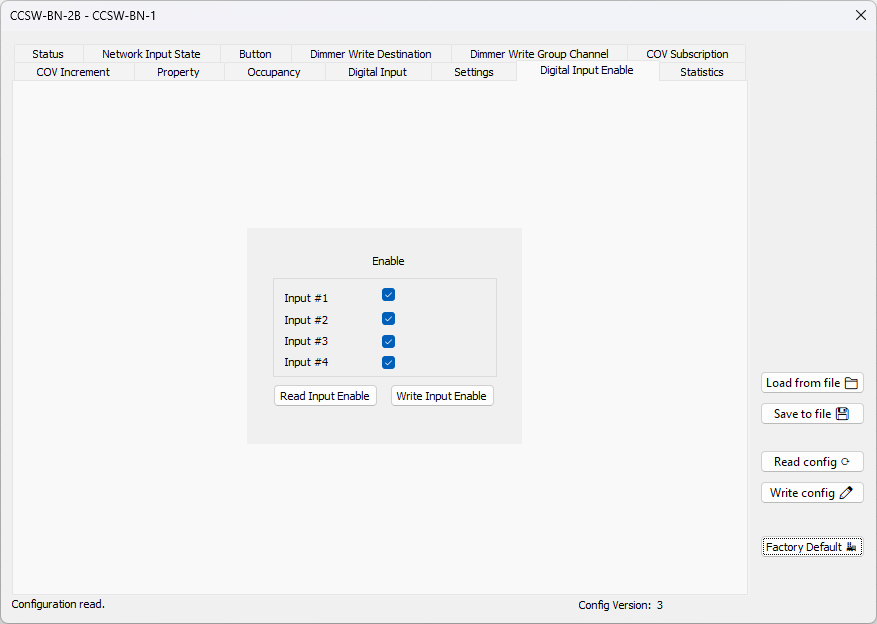Screen dimensions: 877x624
Task: Switch to Network Input State tab
Action: tap(152, 54)
